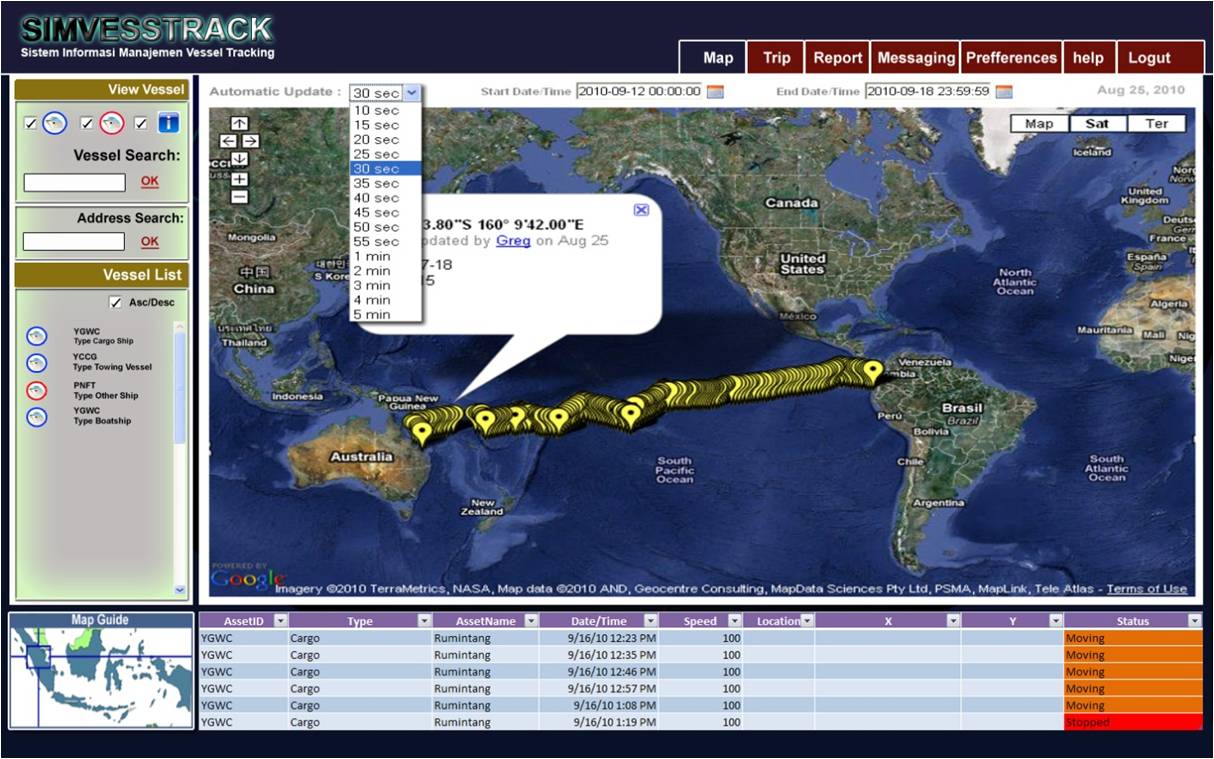Switch to the Messaging menu
The height and width of the screenshot is (759, 1214).
tap(915, 57)
